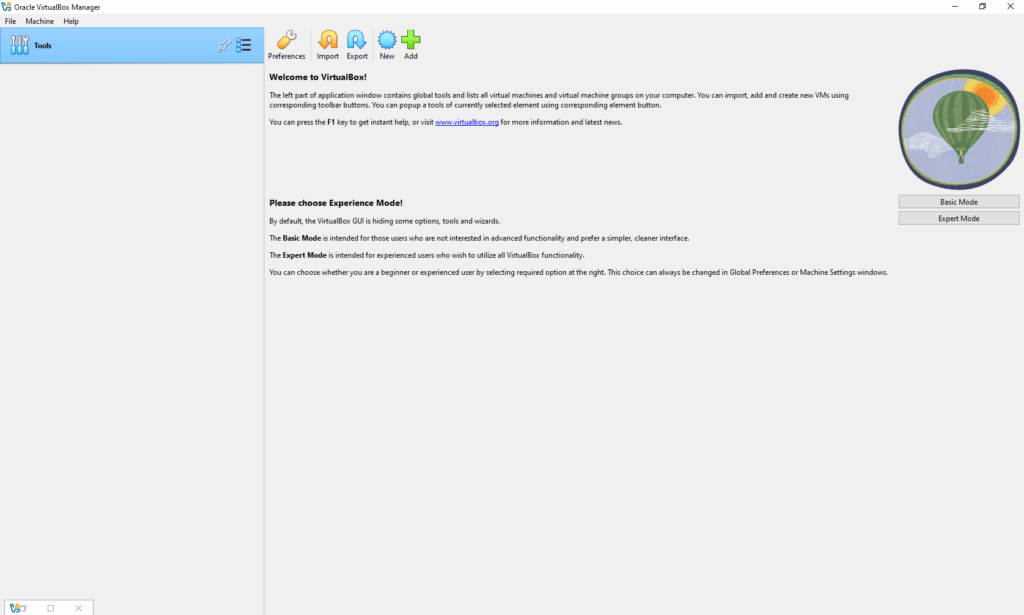Open the Tools list menu icon

[244, 45]
